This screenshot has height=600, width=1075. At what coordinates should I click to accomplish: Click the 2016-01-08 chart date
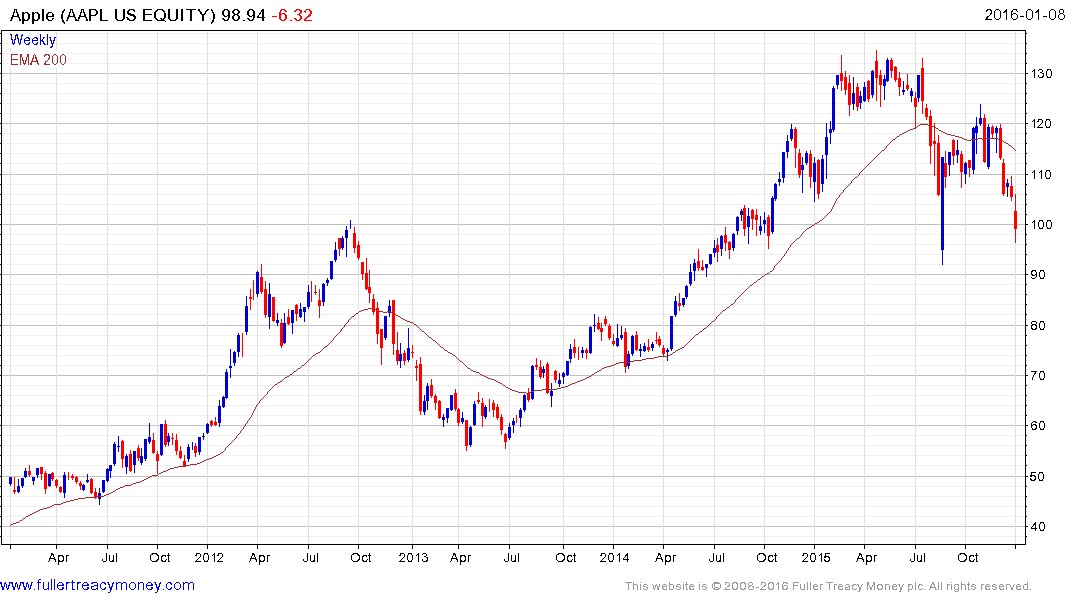point(1023,16)
